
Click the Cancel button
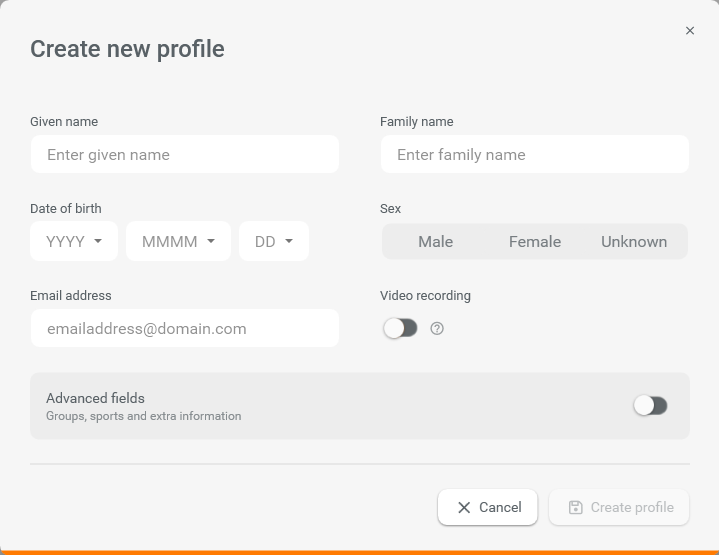coord(487,507)
